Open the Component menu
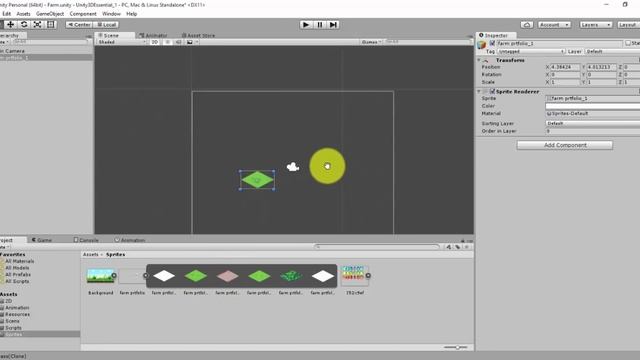The height and width of the screenshot is (360, 640). click(83, 14)
